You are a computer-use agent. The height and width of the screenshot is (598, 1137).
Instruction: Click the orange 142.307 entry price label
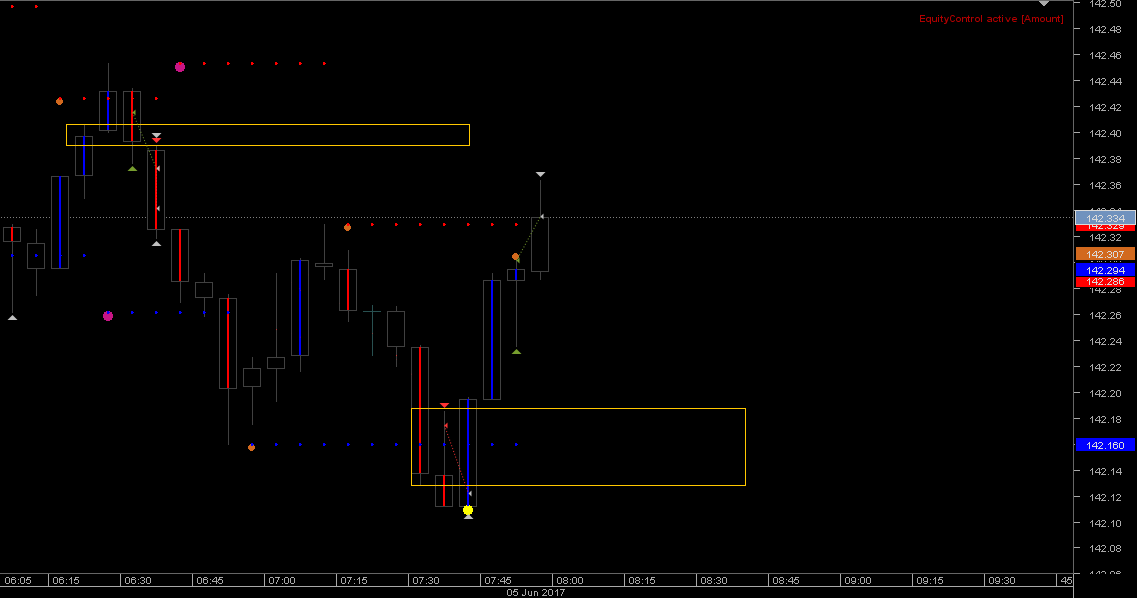point(1104,254)
